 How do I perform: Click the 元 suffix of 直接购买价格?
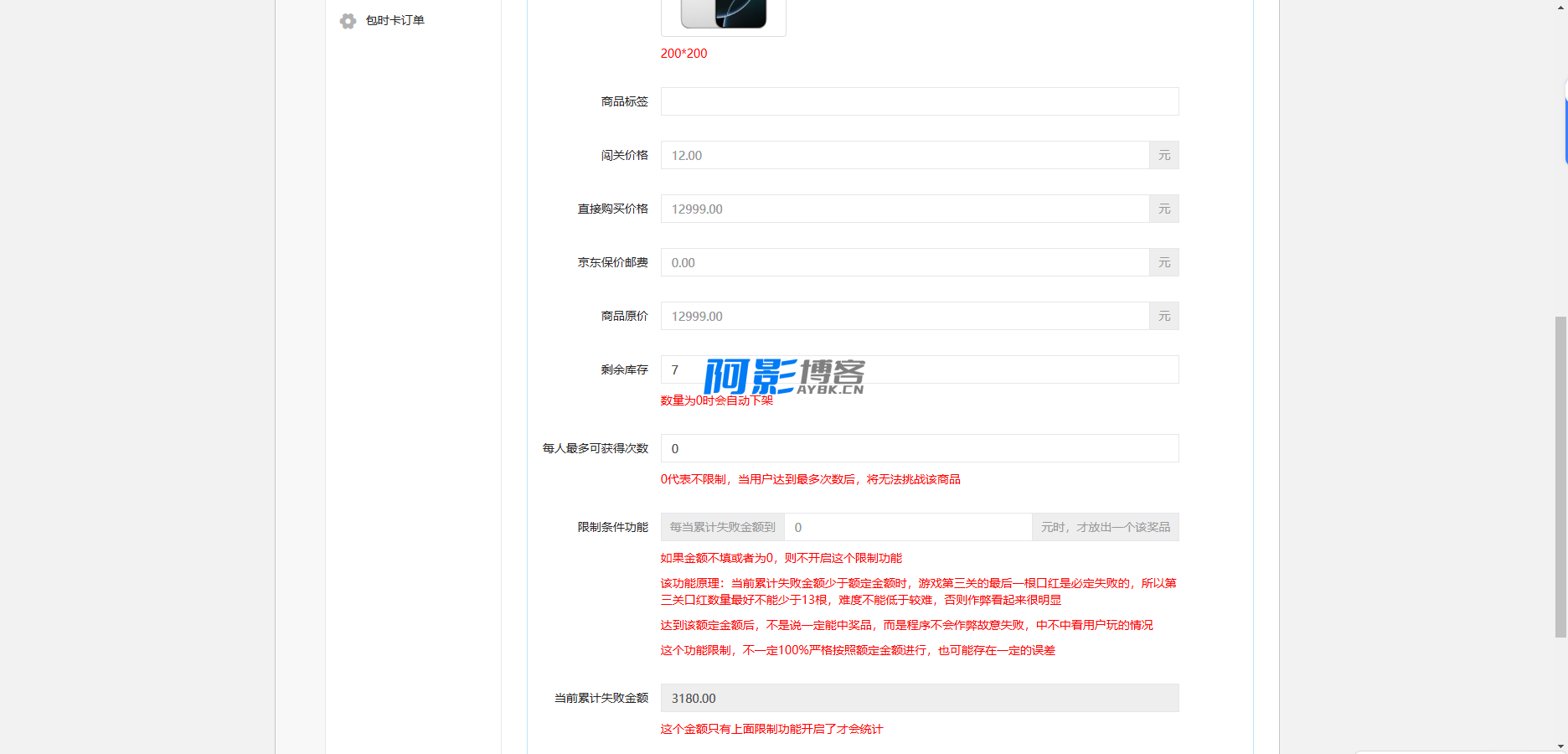(1164, 209)
